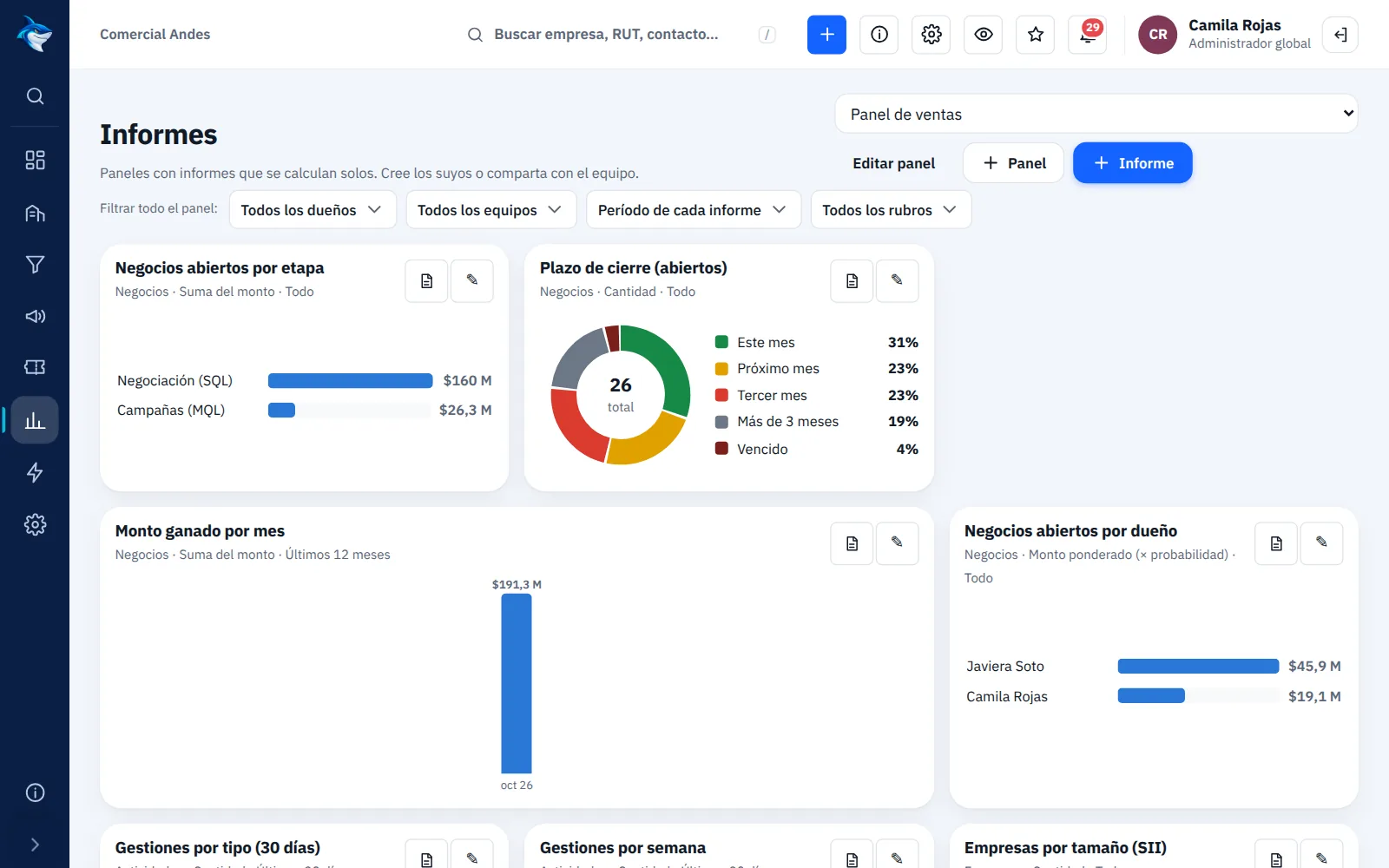Open the funnel pipeline icon in sidebar
The width and height of the screenshot is (1389, 868).
click(x=35, y=265)
